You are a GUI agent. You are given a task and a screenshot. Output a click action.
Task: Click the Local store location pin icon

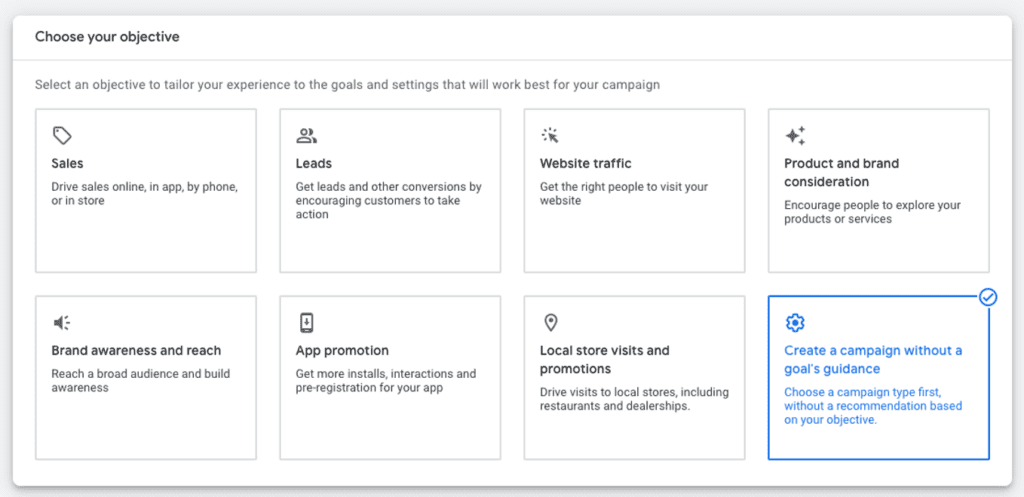click(550, 323)
